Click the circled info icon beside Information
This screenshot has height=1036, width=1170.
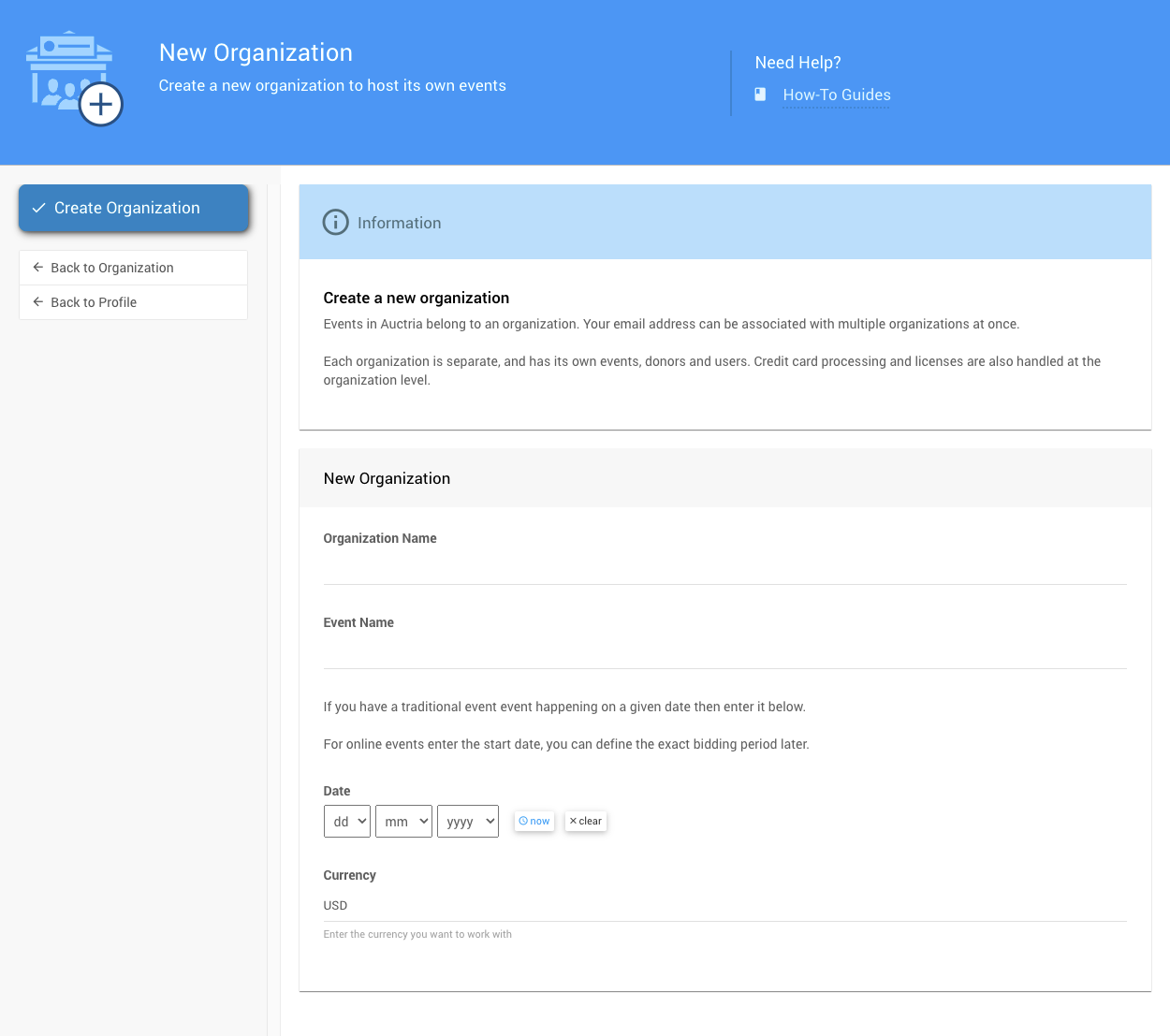[x=335, y=223]
